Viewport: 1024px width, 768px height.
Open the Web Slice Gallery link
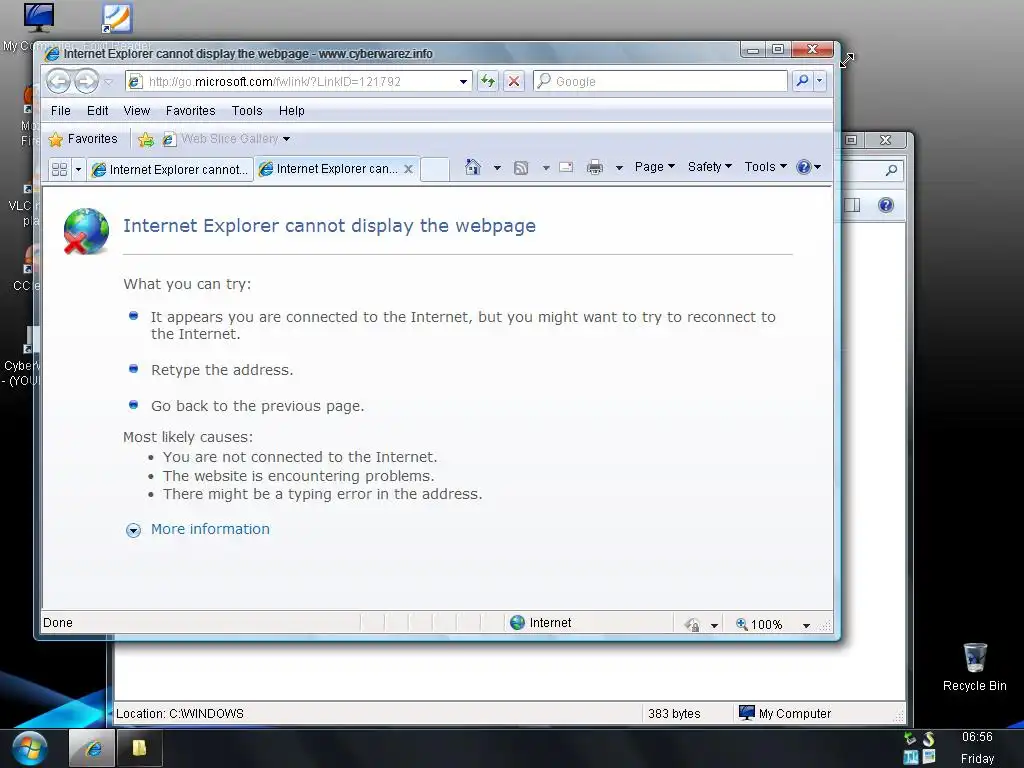click(226, 139)
